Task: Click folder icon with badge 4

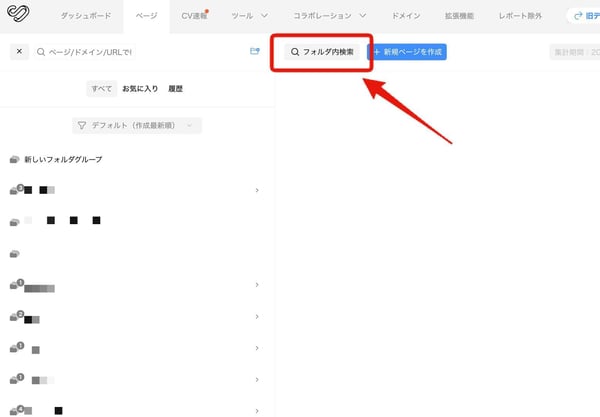Action: pos(16,410)
